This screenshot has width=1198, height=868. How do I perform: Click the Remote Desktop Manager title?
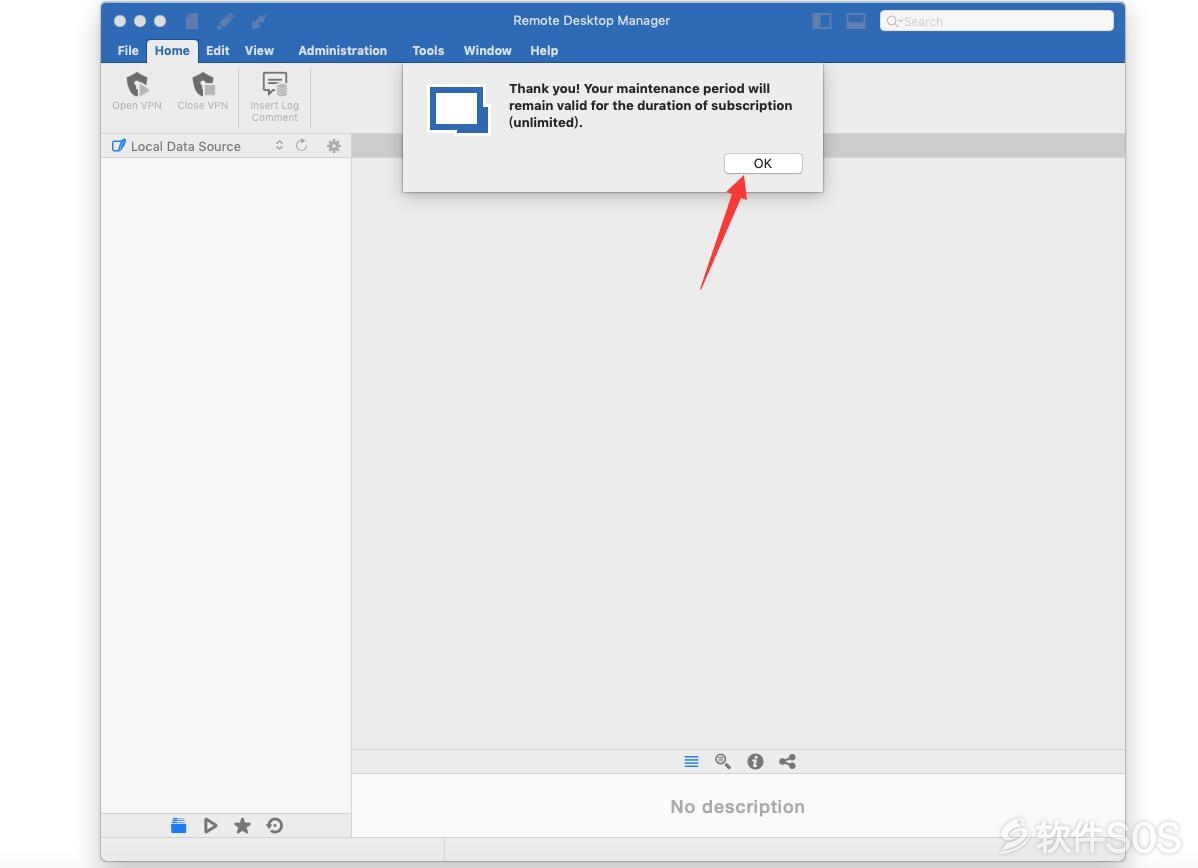point(591,21)
